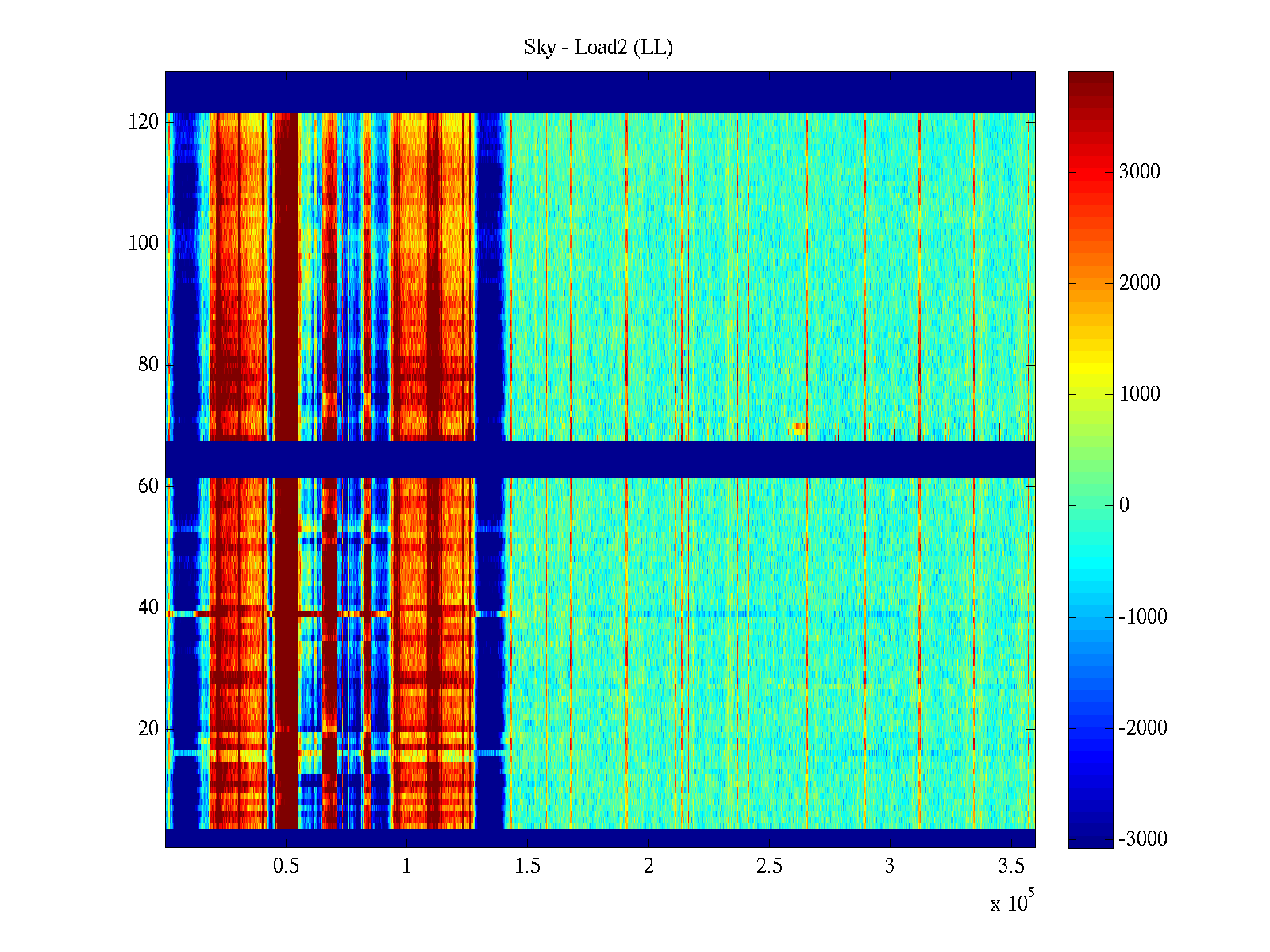Select the x-axis tick label 2.5
The width and height of the screenshot is (1270, 952).
pos(768,866)
